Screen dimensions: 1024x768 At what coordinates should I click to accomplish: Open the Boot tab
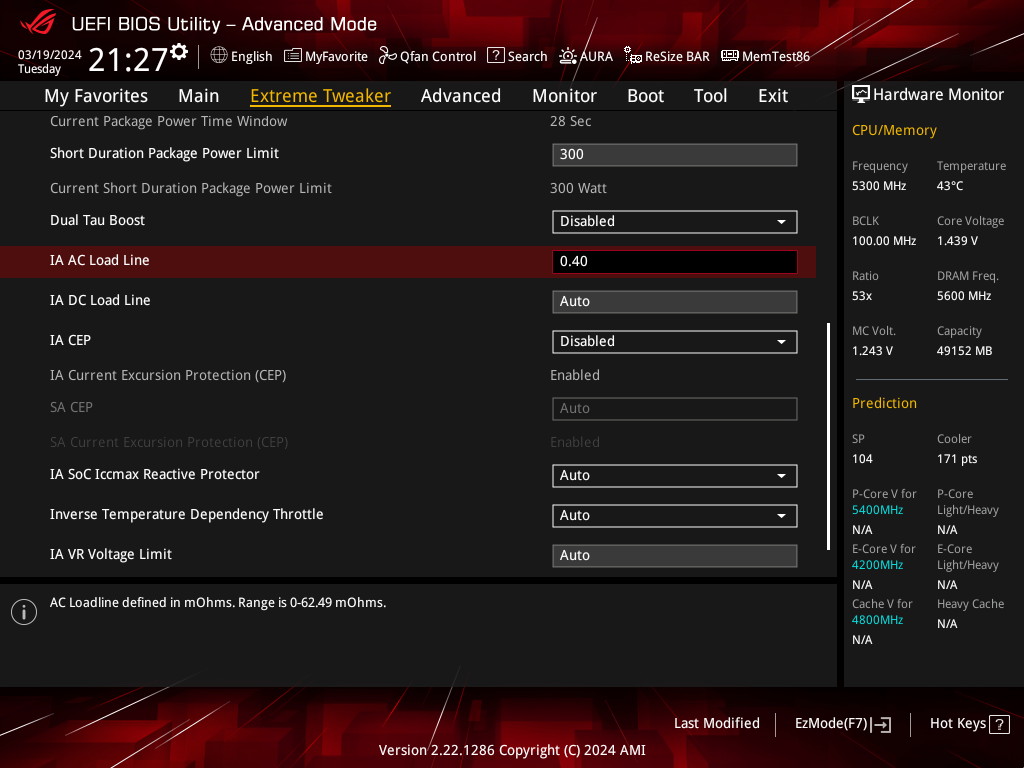coord(645,96)
